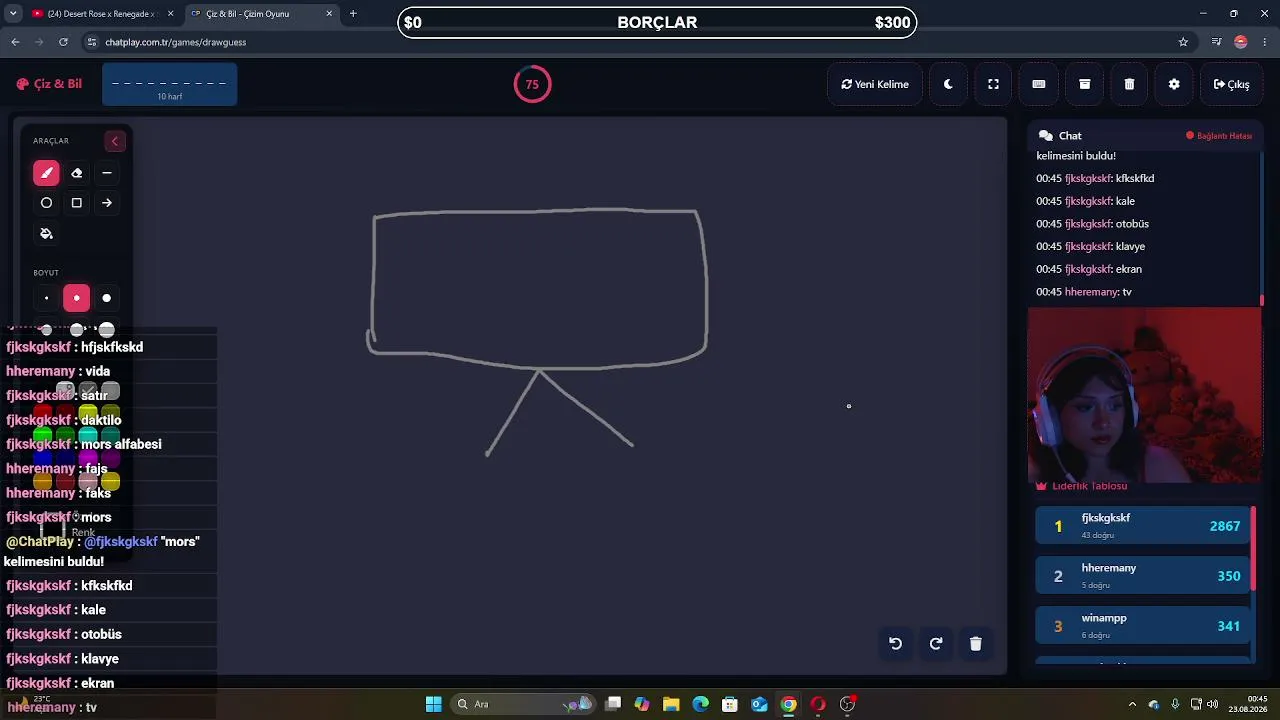Click the Çiz & Bil logo
Image resolution: width=1280 pixels, height=720 pixels.
click(x=49, y=84)
